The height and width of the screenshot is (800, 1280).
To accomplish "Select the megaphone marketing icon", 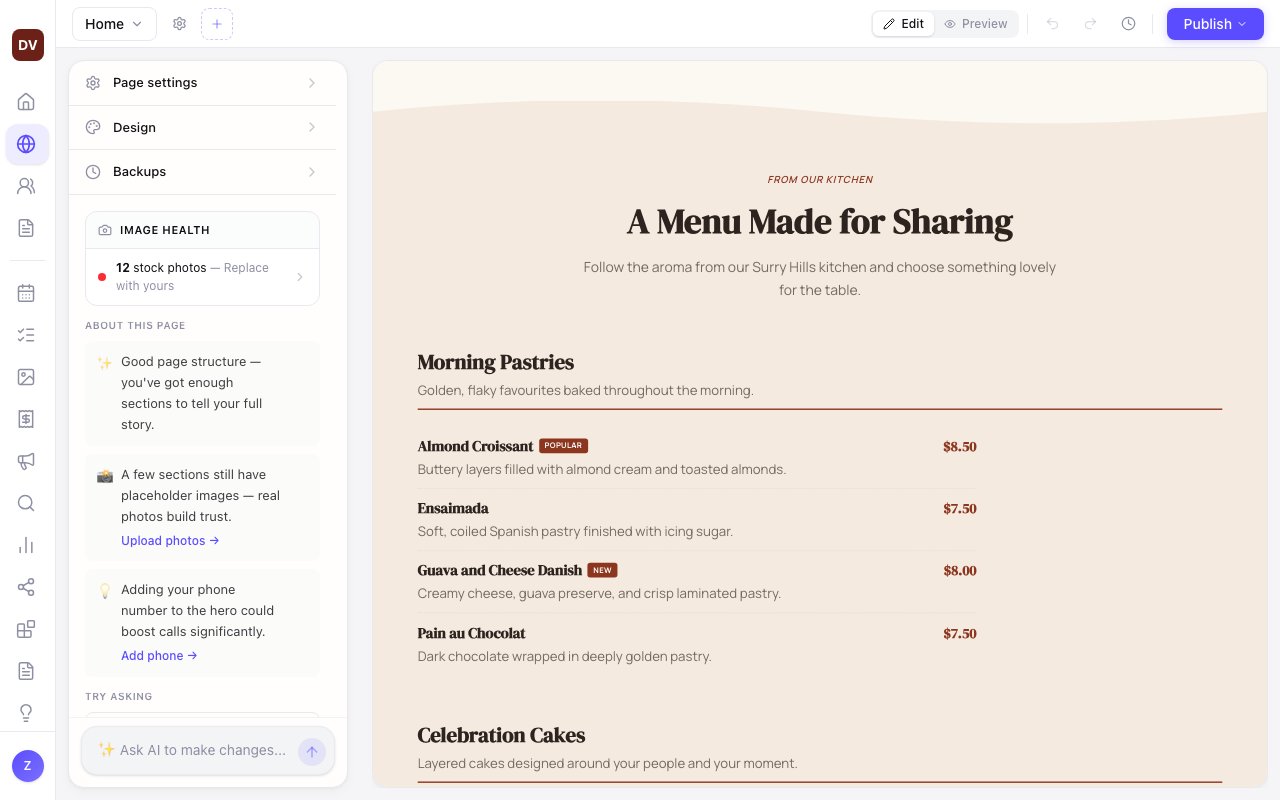I will coord(27,461).
